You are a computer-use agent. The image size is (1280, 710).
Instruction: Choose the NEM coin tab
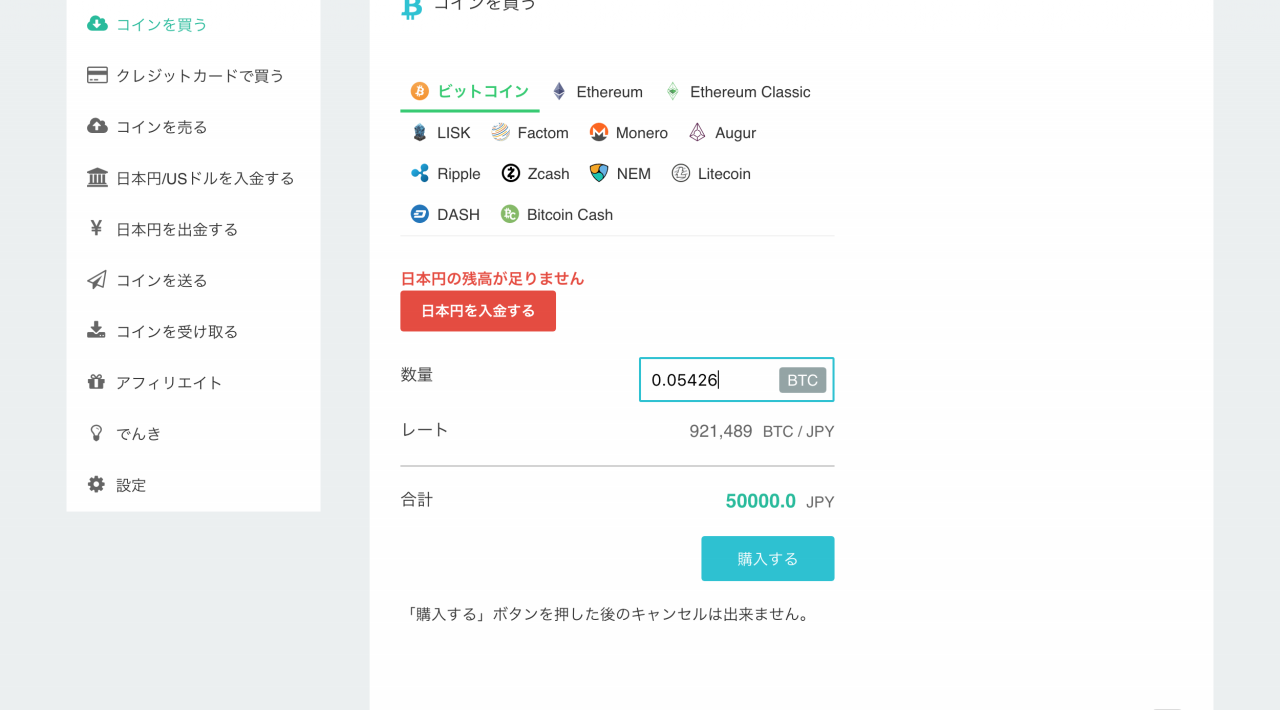[x=621, y=174]
